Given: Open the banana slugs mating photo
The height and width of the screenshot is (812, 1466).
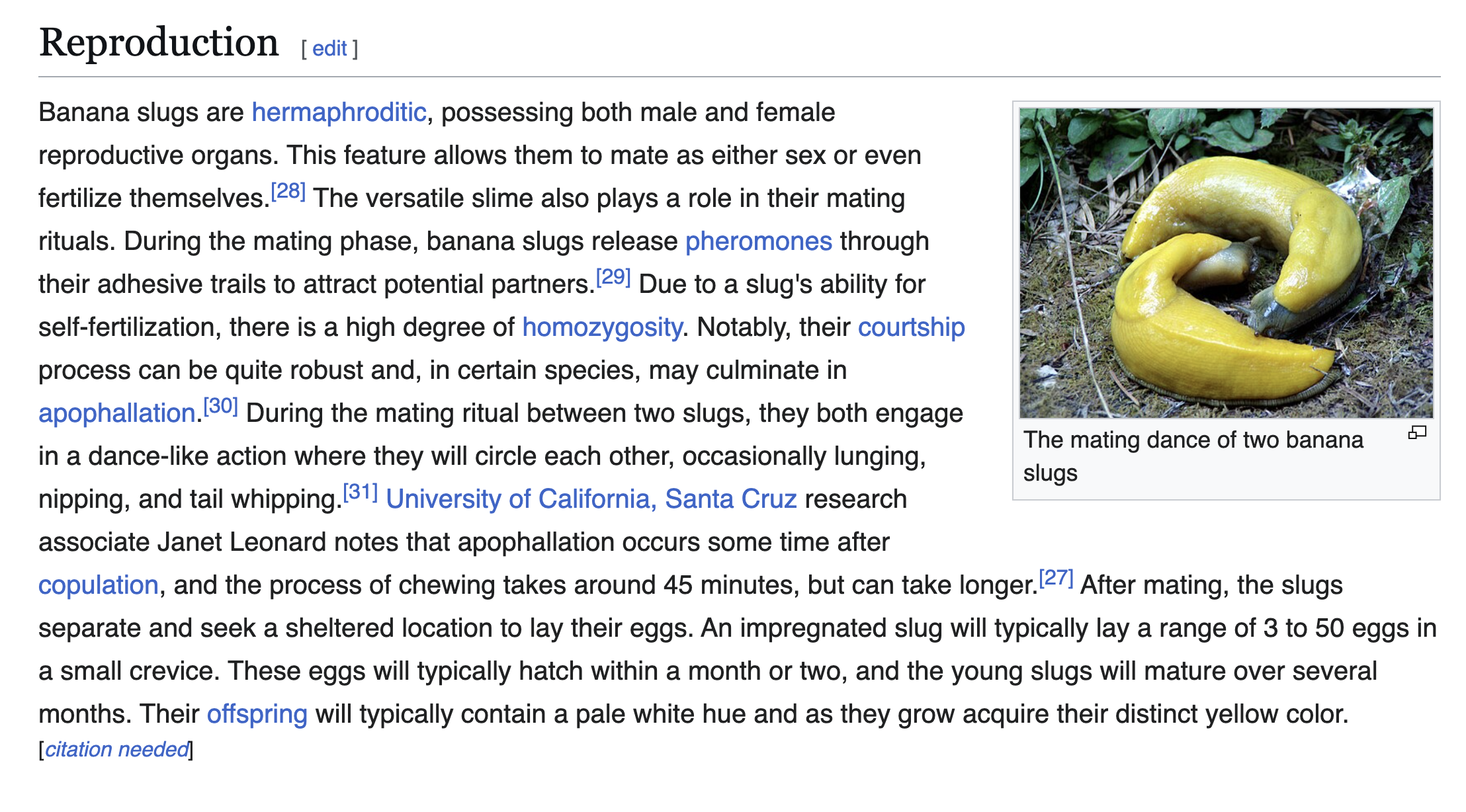Looking at the screenshot, I should click(1226, 263).
